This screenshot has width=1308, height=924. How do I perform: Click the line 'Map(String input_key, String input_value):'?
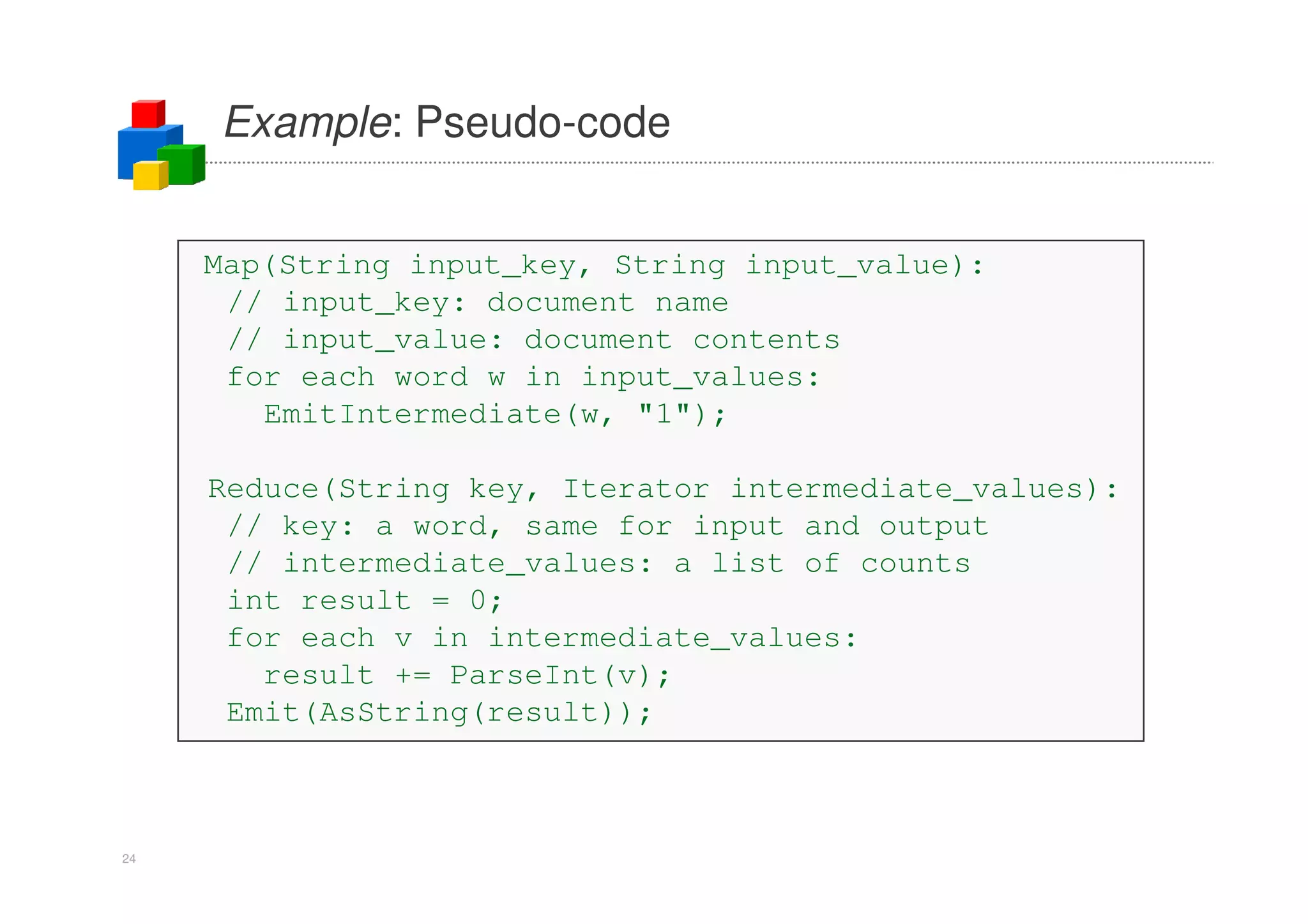[594, 266]
